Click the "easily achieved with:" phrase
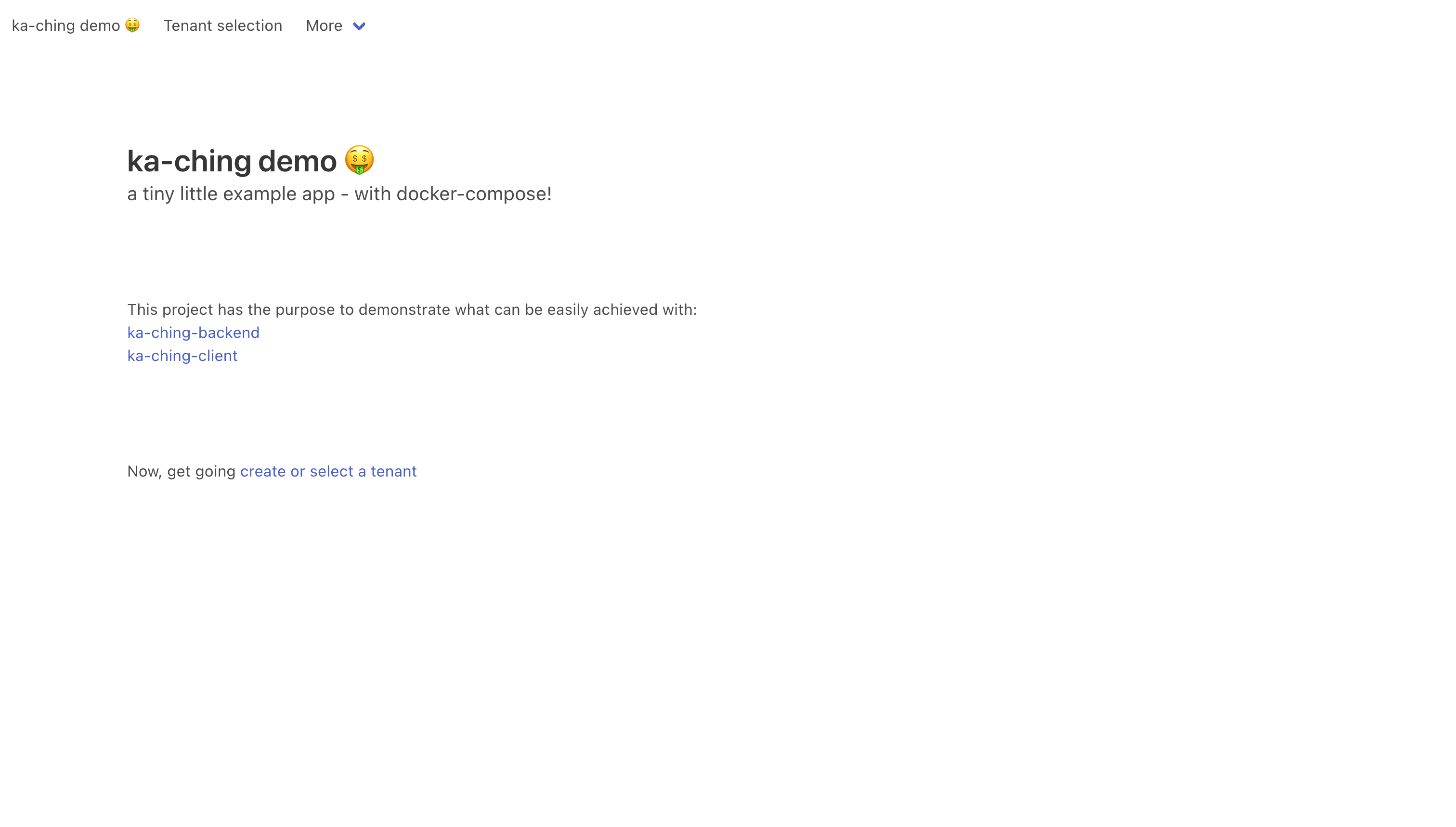Viewport: 1456px width, 827px height. (x=622, y=310)
